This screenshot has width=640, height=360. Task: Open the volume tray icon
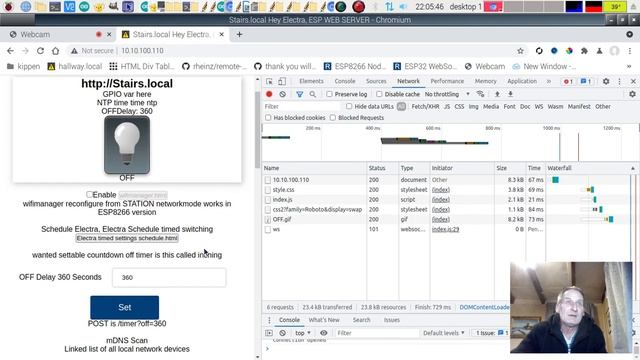pyautogui.click(x=403, y=6)
